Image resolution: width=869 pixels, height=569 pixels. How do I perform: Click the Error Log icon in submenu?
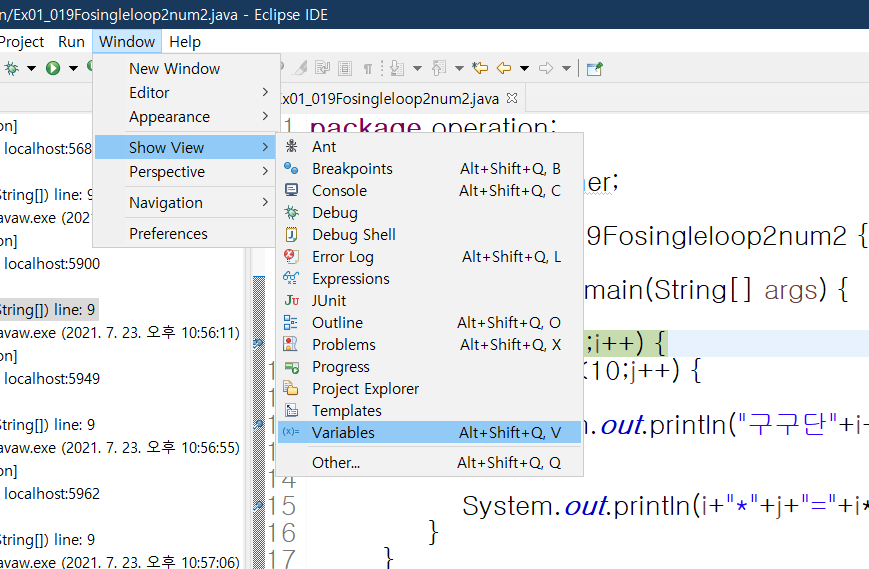[291, 257]
